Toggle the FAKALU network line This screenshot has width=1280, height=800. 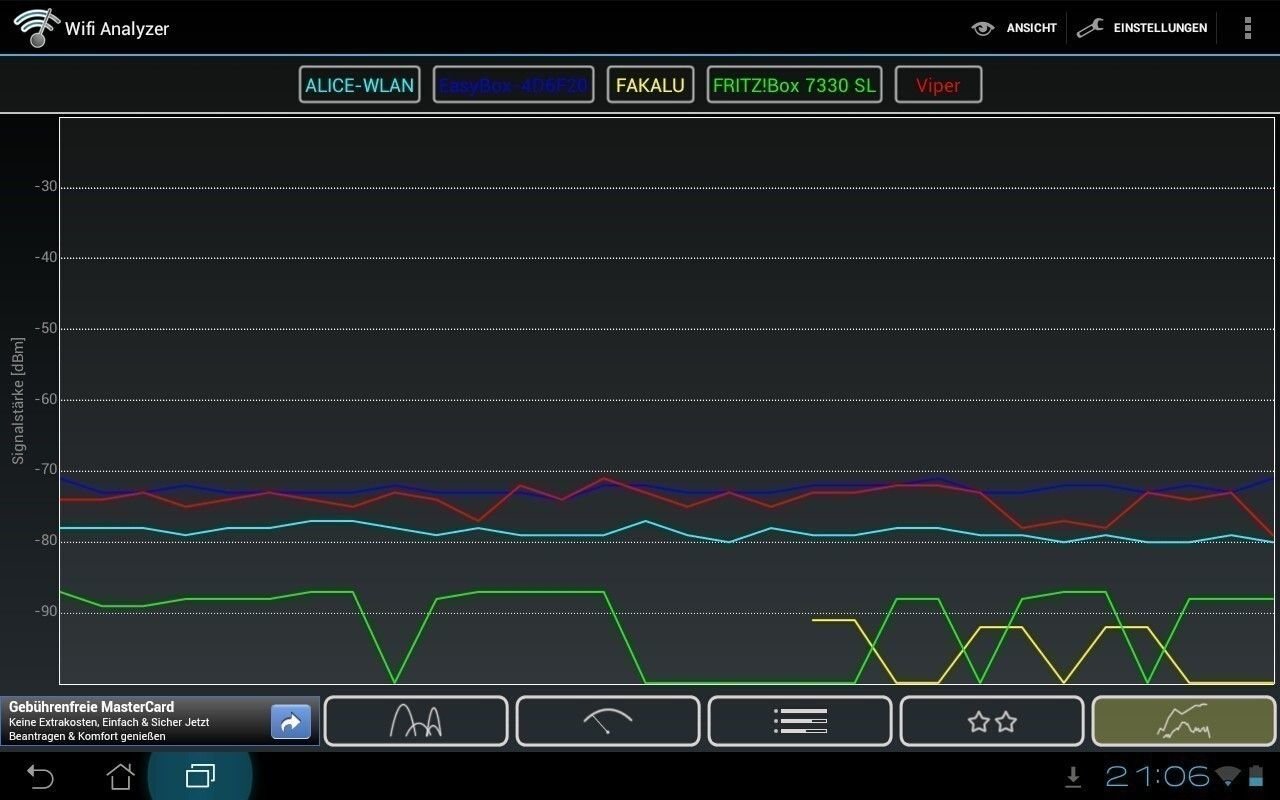coord(650,85)
